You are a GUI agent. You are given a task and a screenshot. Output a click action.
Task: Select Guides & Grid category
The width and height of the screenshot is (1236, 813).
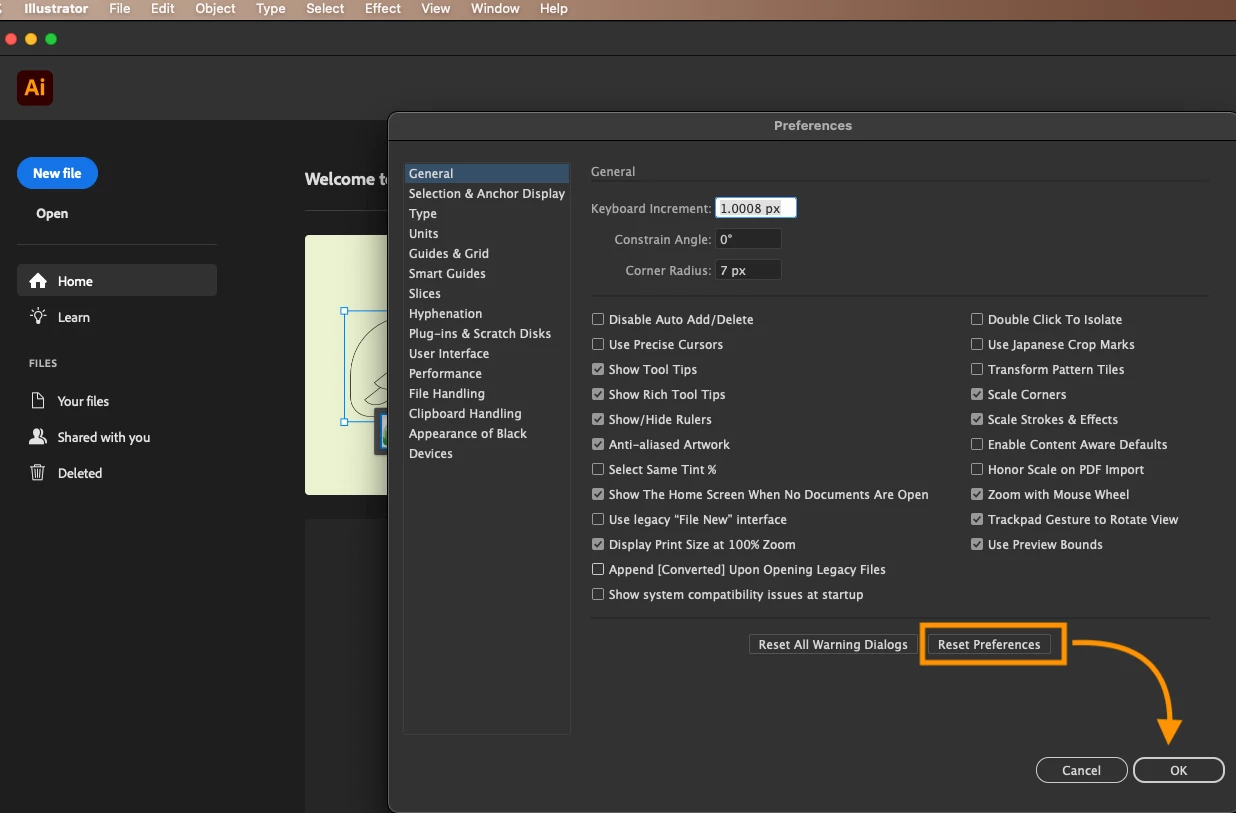click(486, 254)
